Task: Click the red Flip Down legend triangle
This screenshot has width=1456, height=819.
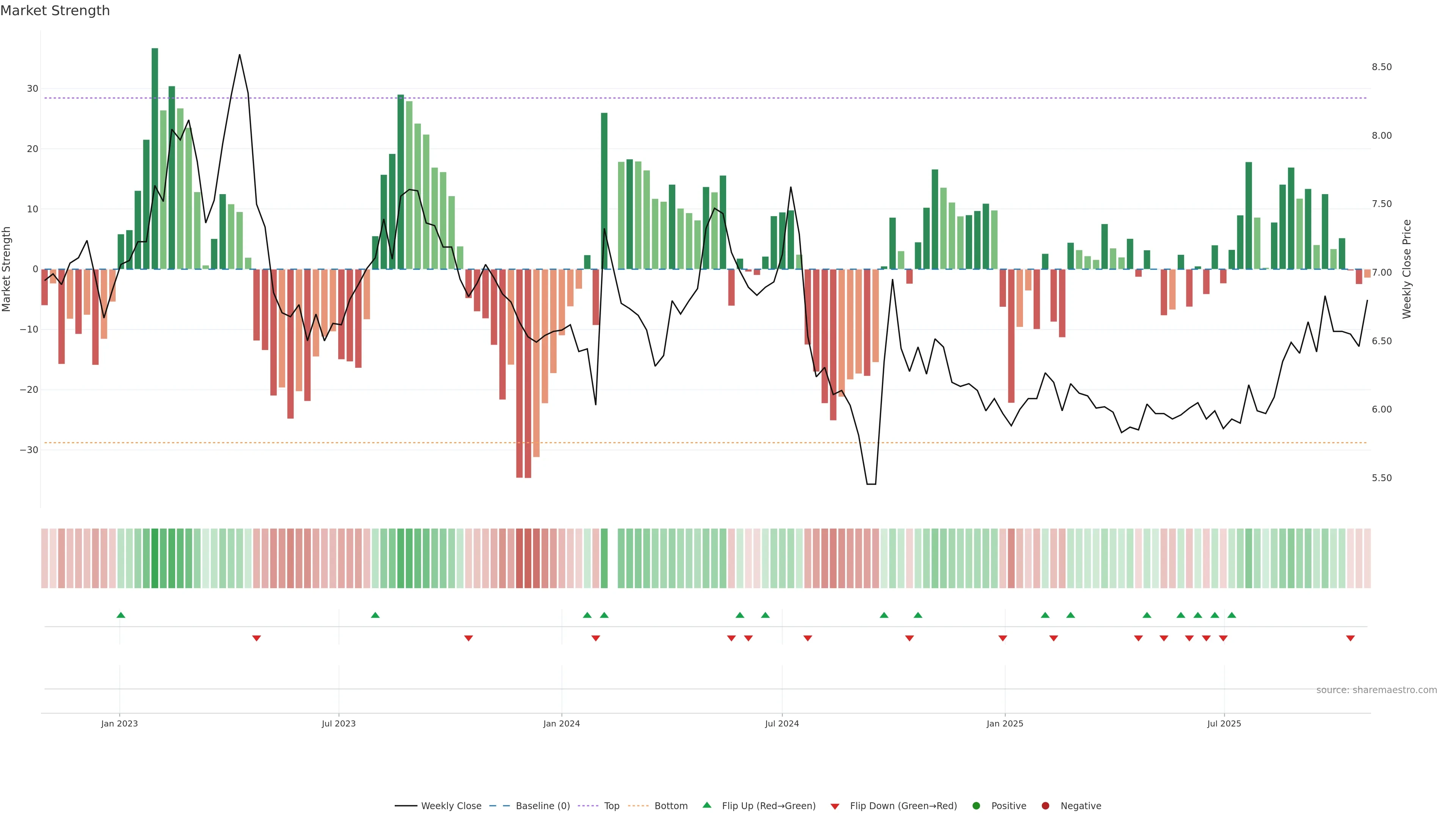Action: pos(835,806)
